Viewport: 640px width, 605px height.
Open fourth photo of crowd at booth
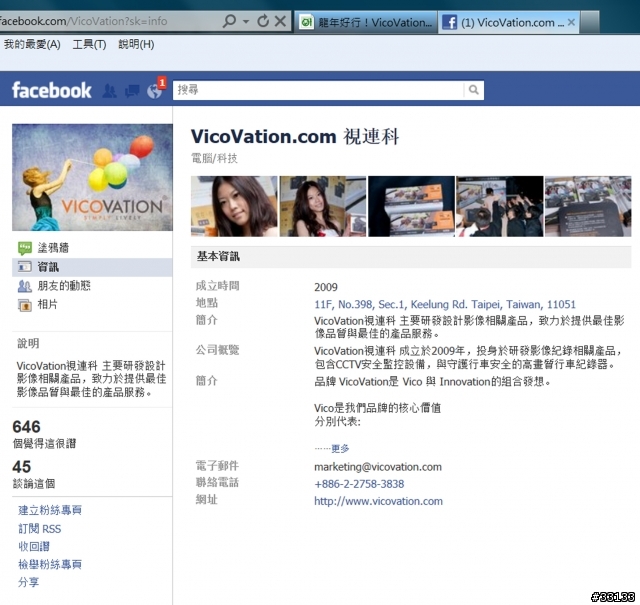(x=500, y=206)
